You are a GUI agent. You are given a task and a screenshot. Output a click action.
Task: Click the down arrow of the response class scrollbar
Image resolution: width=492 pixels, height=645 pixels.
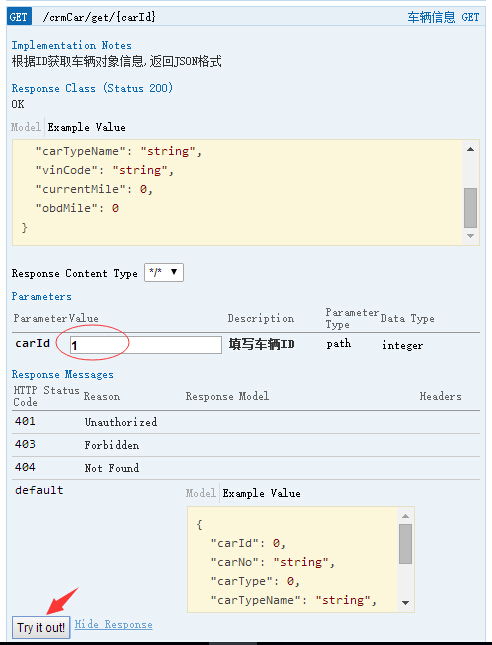click(471, 236)
